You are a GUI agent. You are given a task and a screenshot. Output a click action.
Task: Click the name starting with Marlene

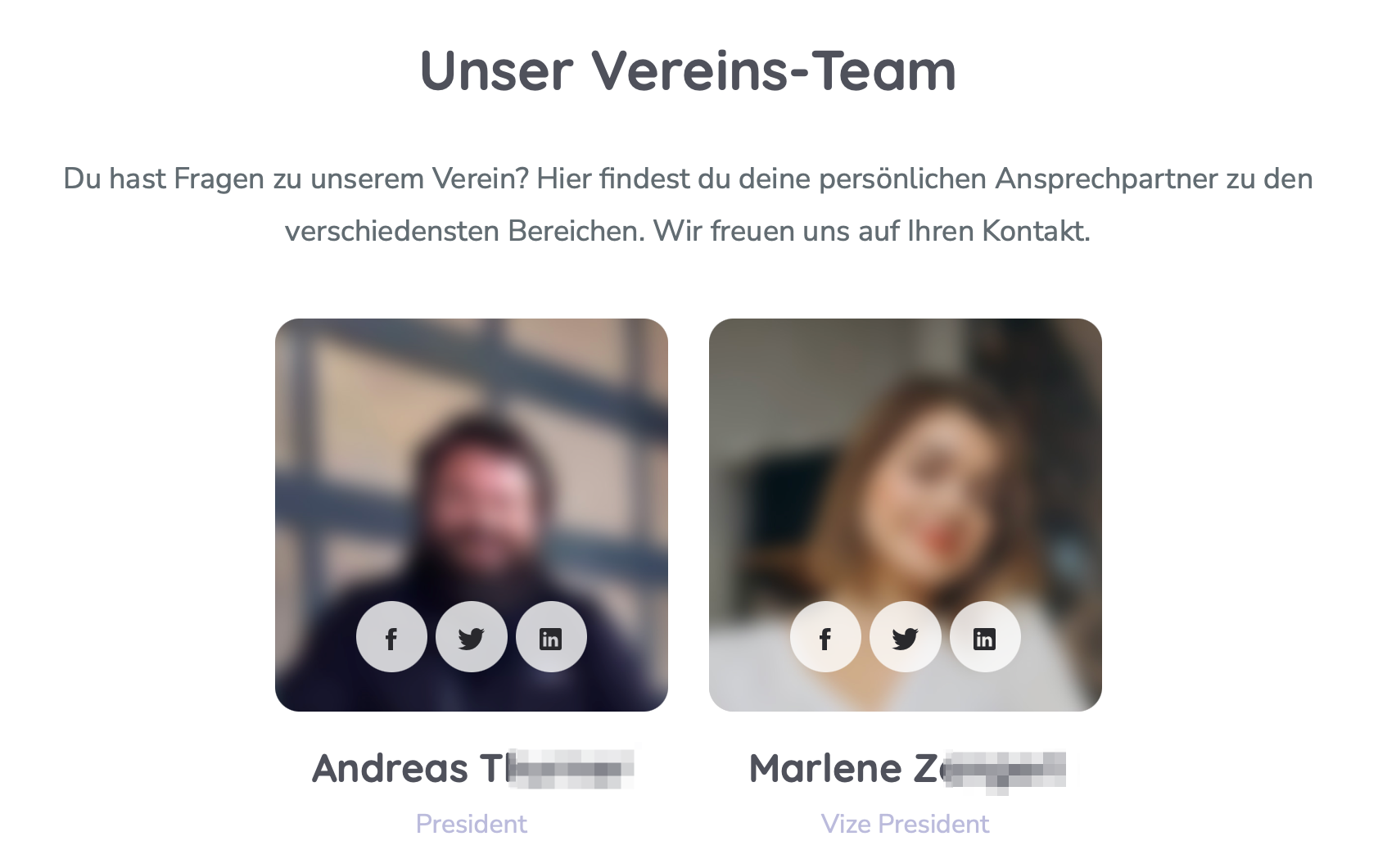(908, 769)
